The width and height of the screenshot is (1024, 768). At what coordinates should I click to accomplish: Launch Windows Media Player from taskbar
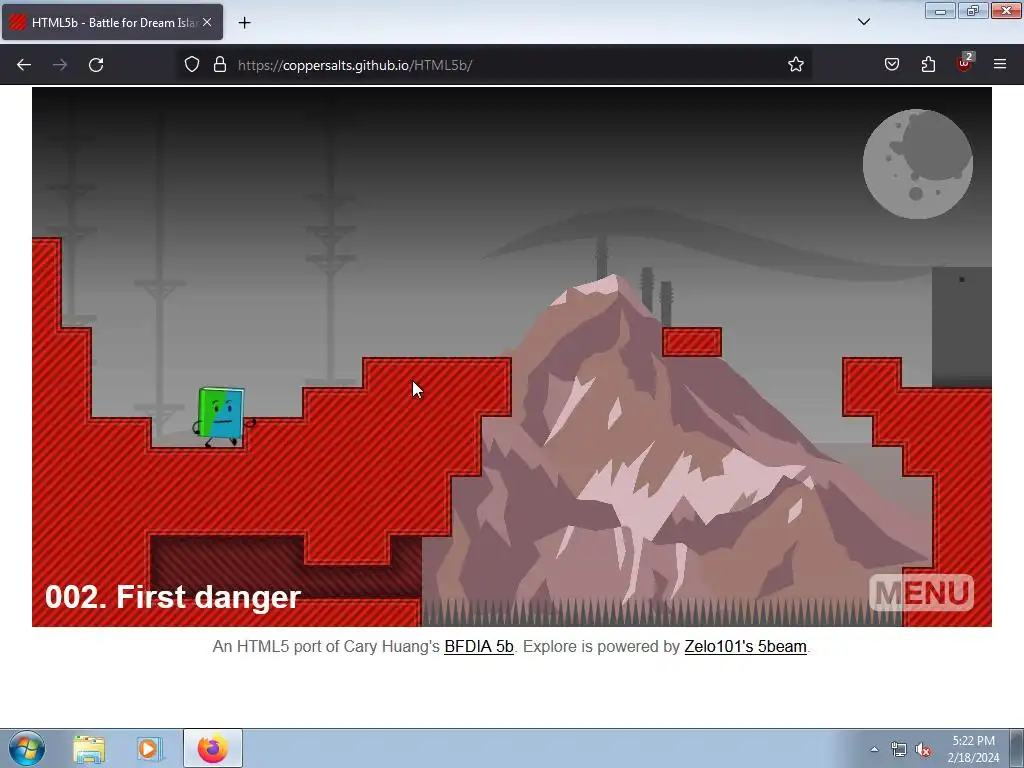tap(148, 749)
